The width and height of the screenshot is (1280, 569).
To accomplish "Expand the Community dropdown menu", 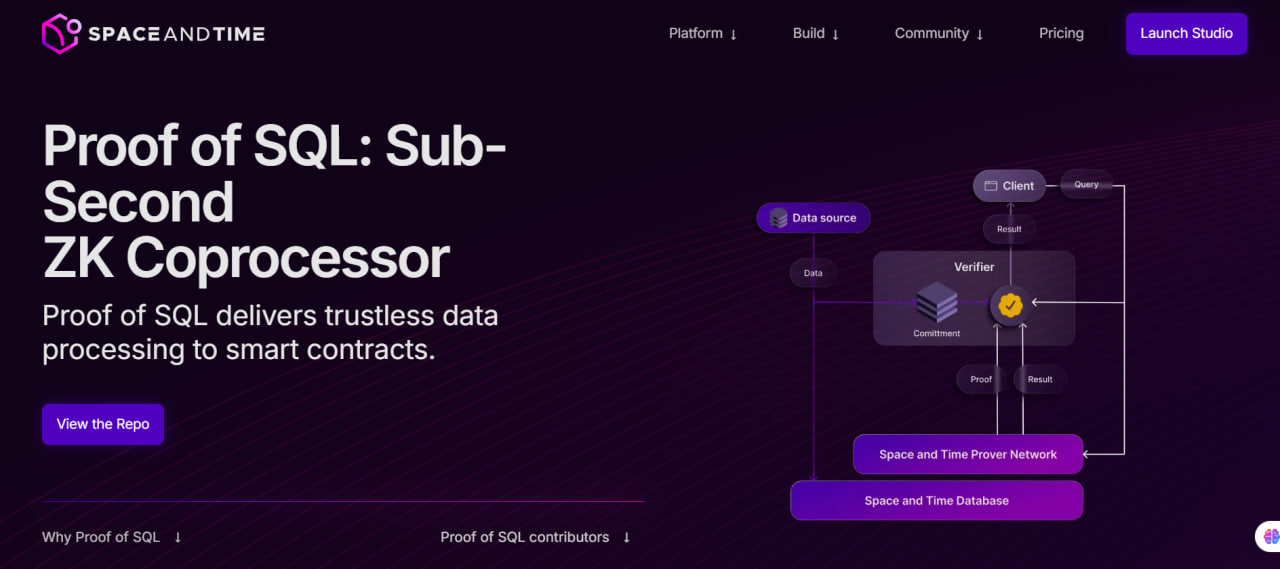I will point(938,33).
